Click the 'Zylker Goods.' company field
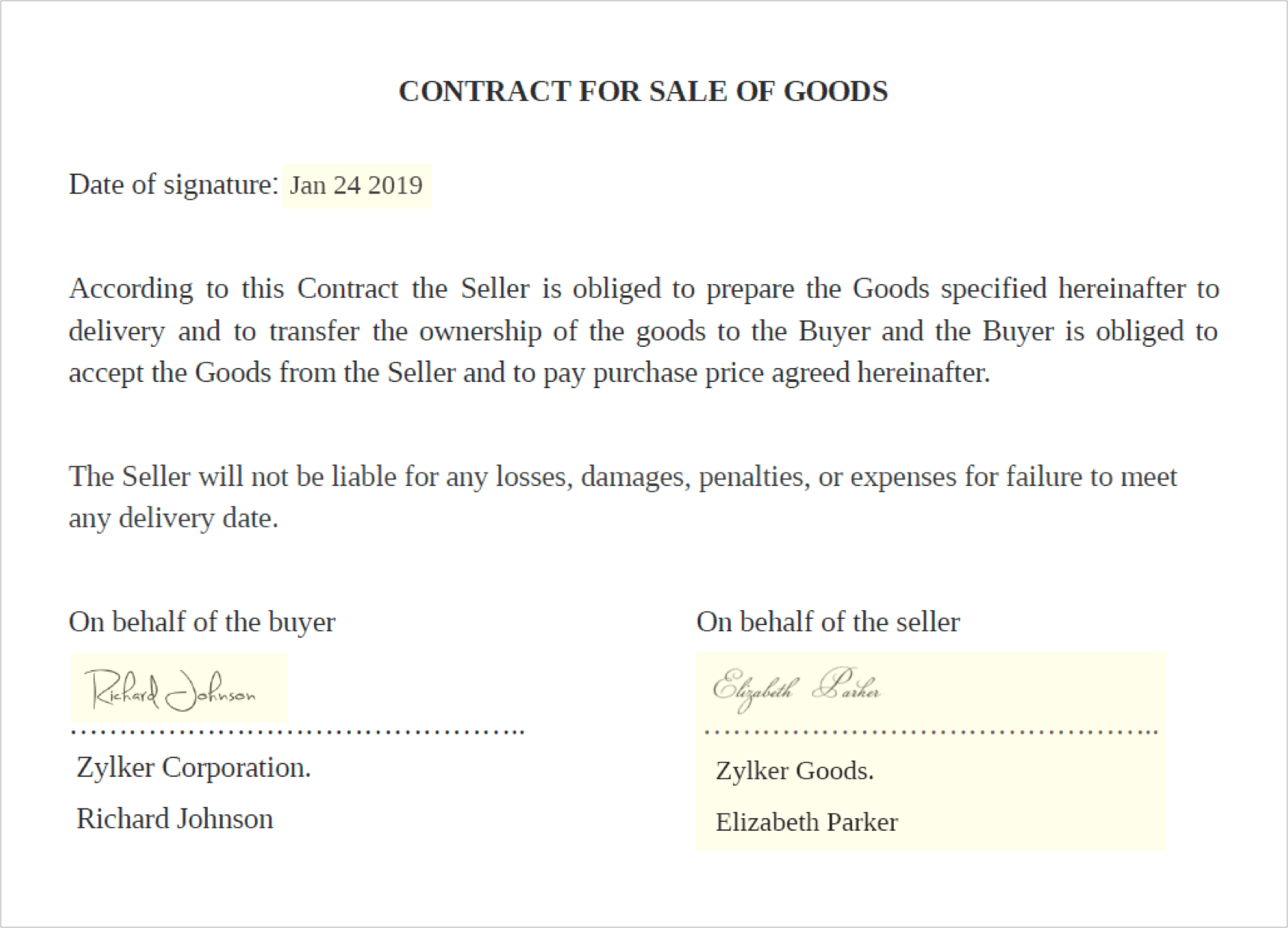 coord(794,771)
